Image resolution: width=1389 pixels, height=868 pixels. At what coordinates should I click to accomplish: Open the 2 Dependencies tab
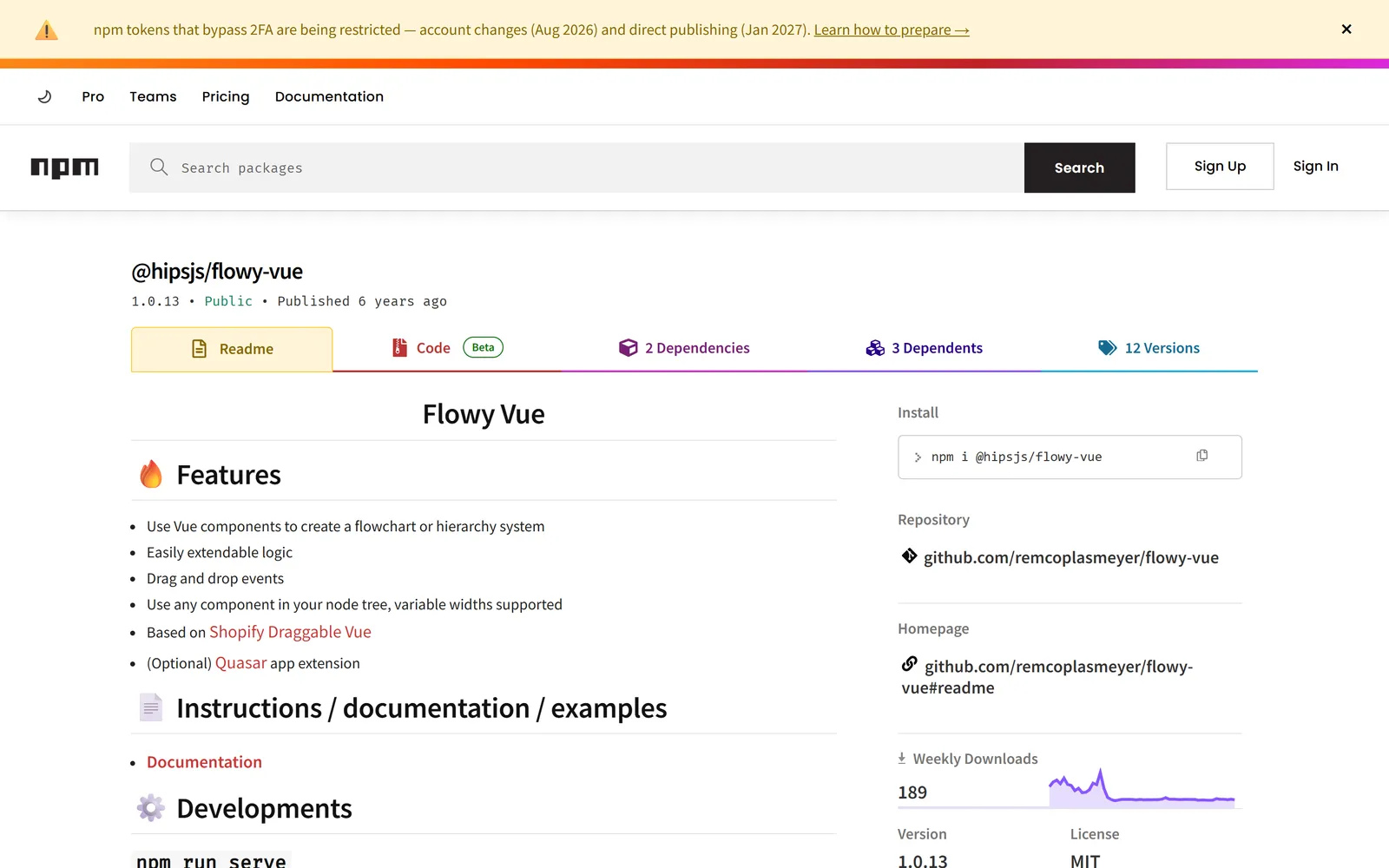click(x=684, y=348)
